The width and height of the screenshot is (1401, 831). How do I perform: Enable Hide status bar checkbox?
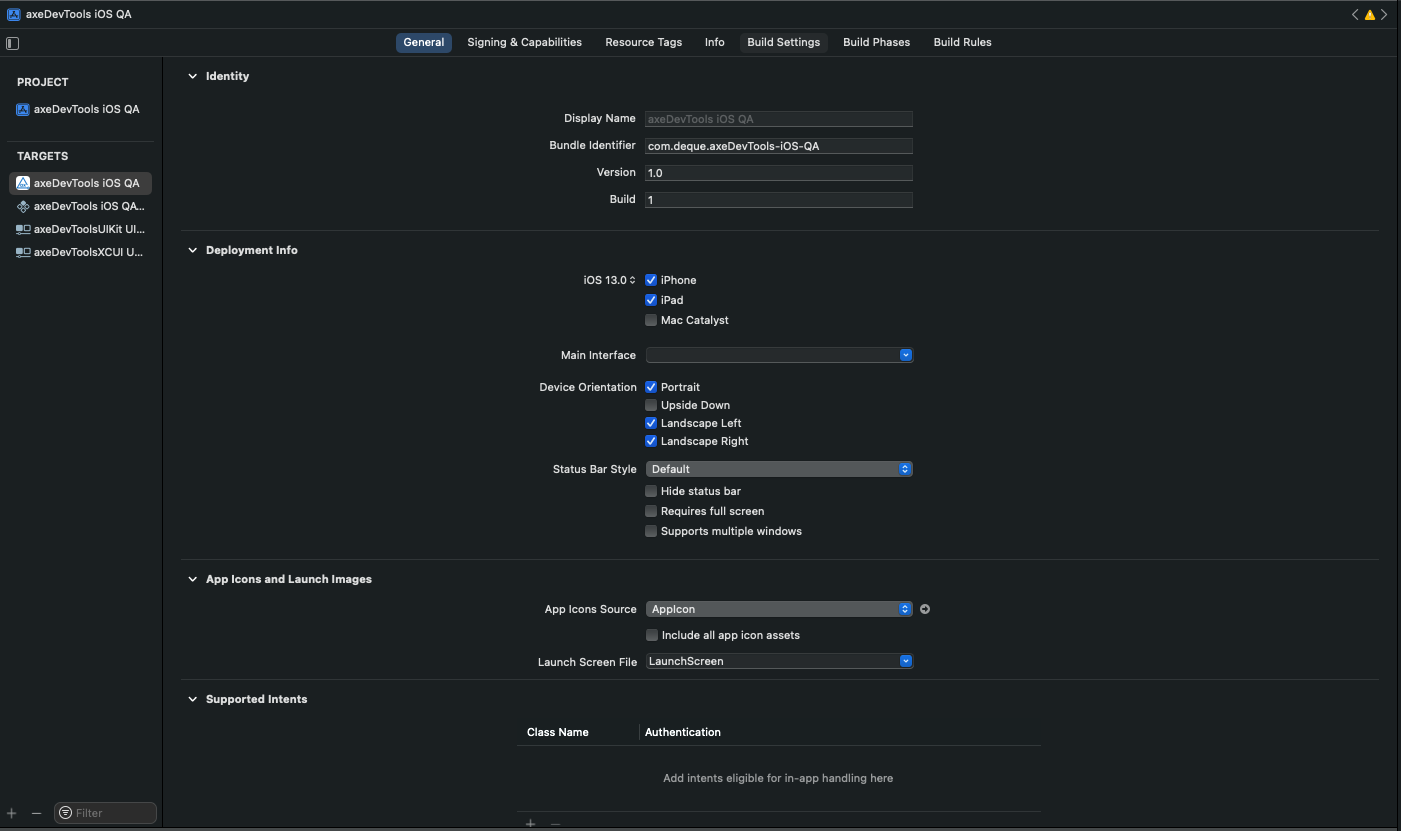pyautogui.click(x=651, y=491)
